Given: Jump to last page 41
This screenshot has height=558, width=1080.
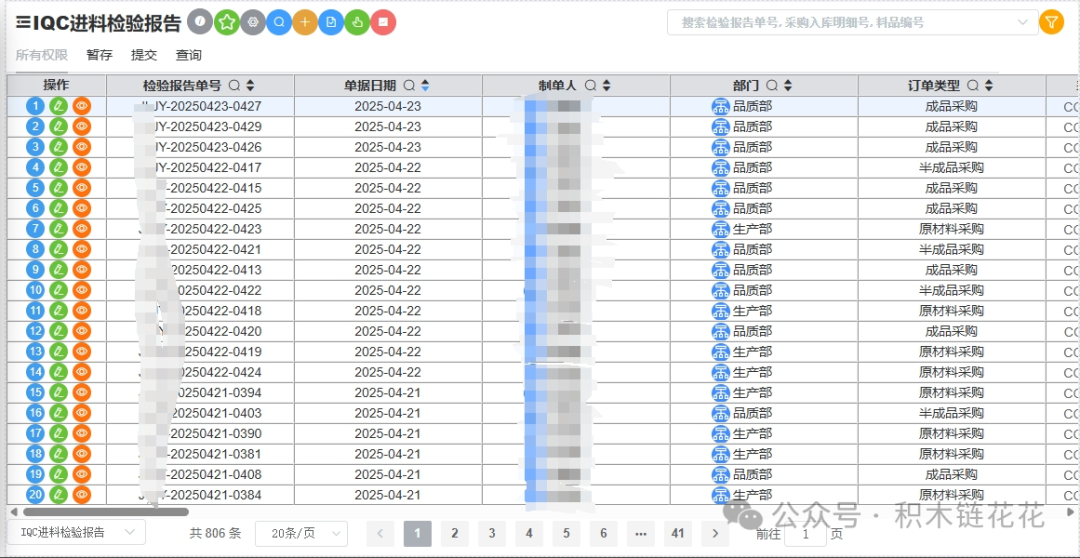Looking at the screenshot, I should pos(678,534).
